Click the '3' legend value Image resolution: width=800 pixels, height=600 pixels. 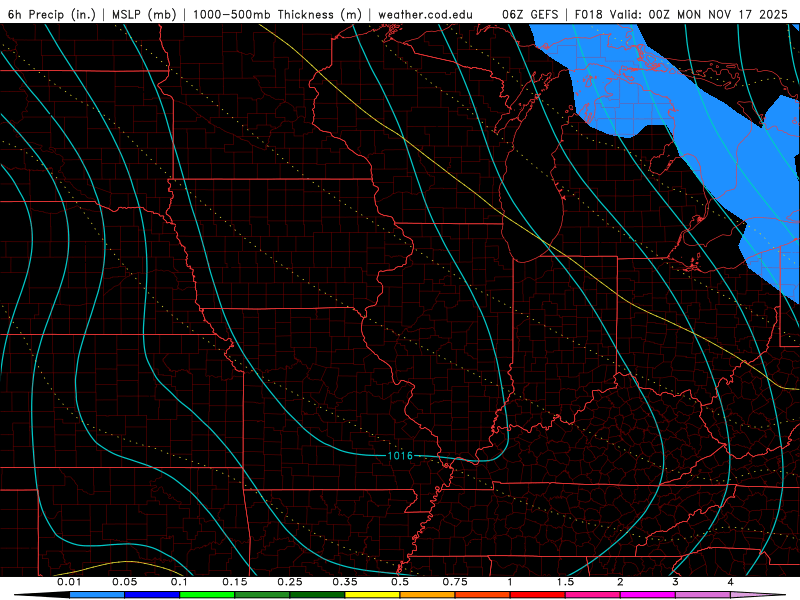(x=676, y=582)
